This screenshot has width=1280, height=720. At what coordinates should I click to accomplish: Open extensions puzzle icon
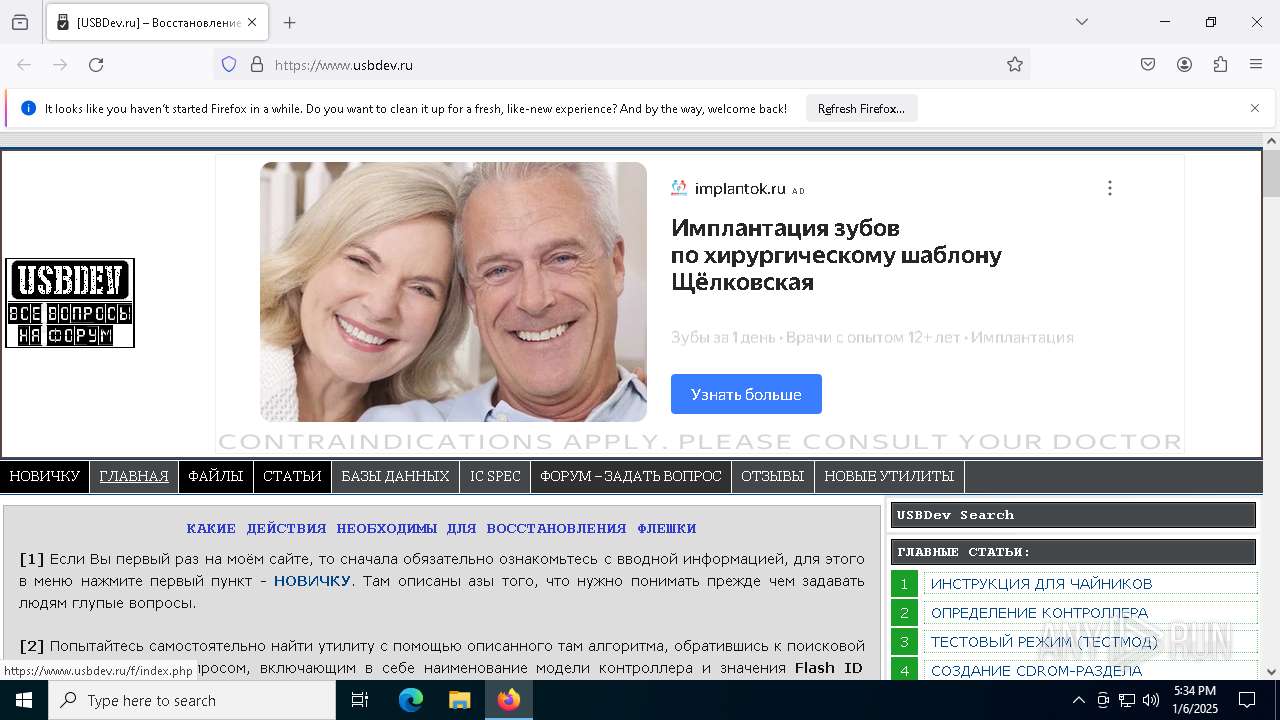click(x=1220, y=65)
